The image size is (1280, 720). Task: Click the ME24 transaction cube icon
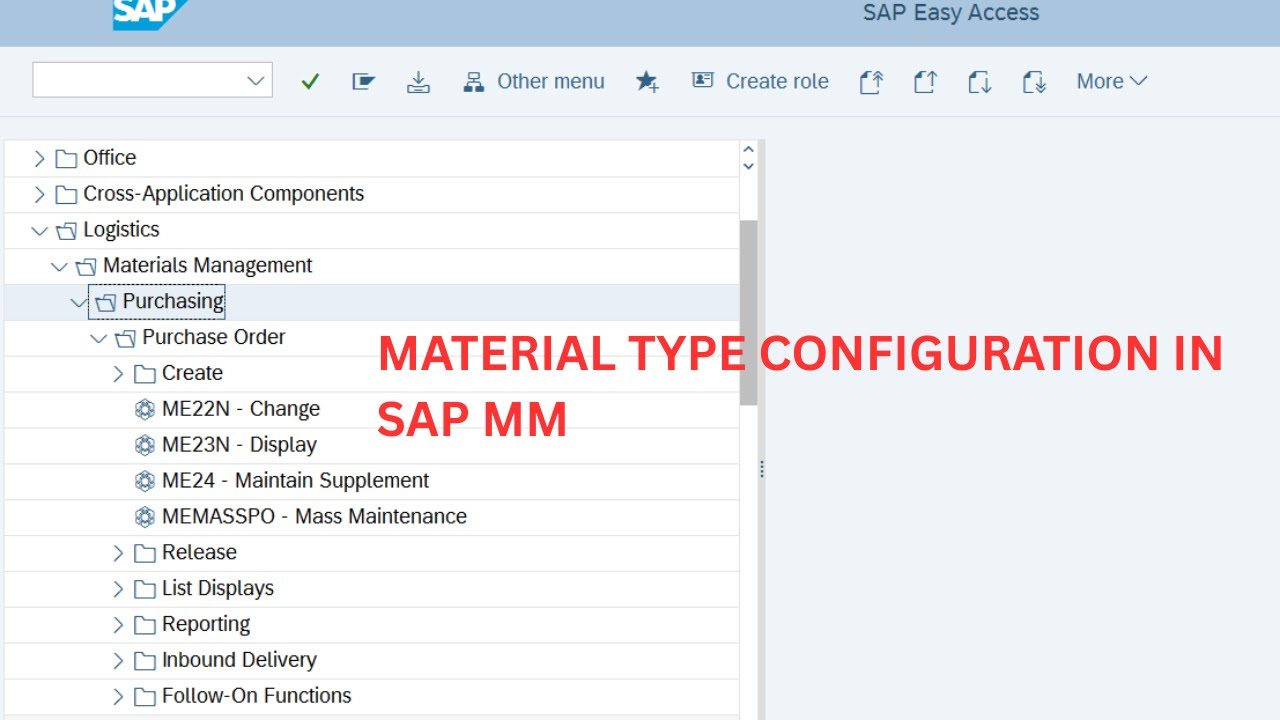click(x=145, y=481)
